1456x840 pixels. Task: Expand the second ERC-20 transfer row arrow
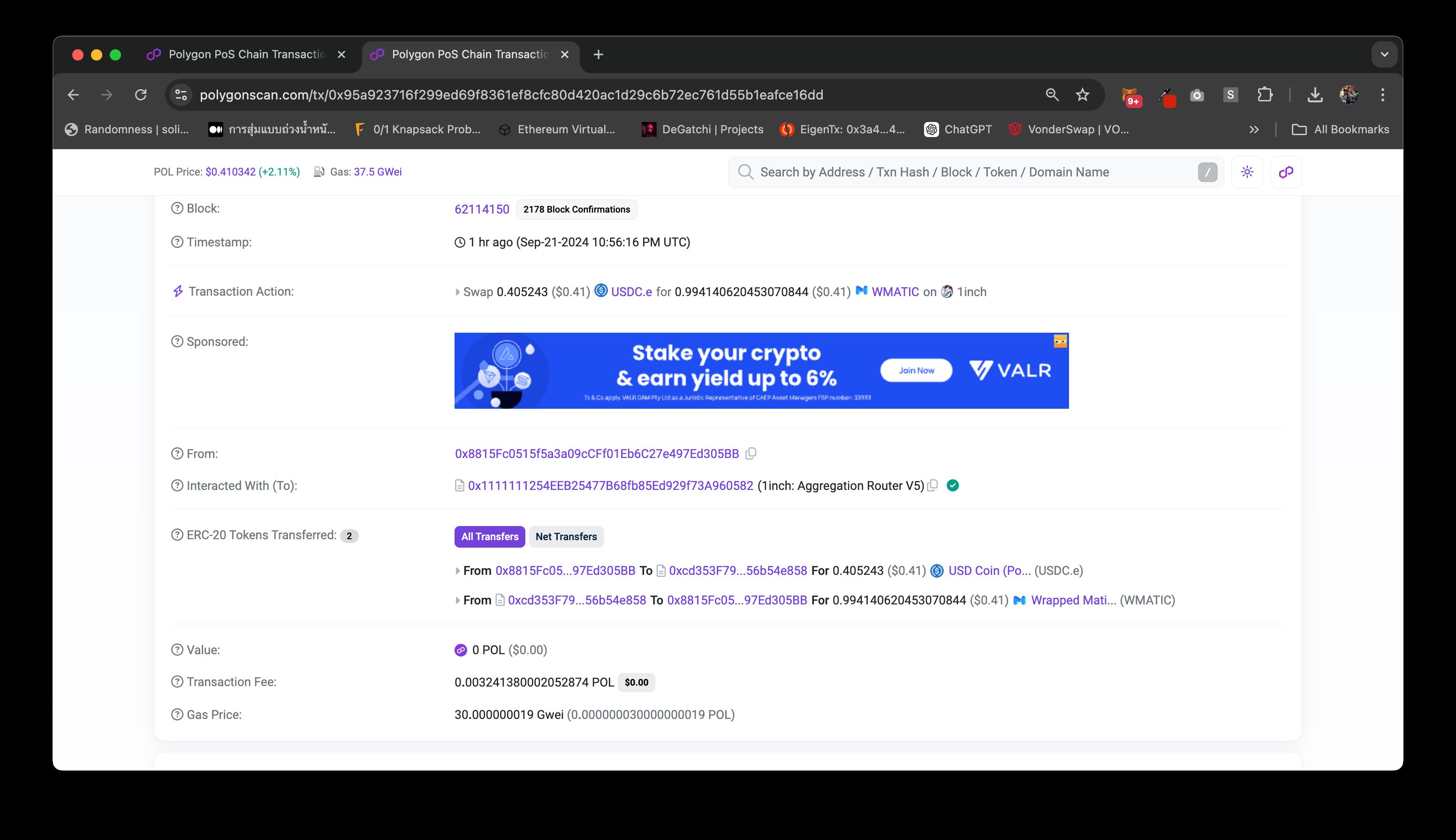coord(457,600)
